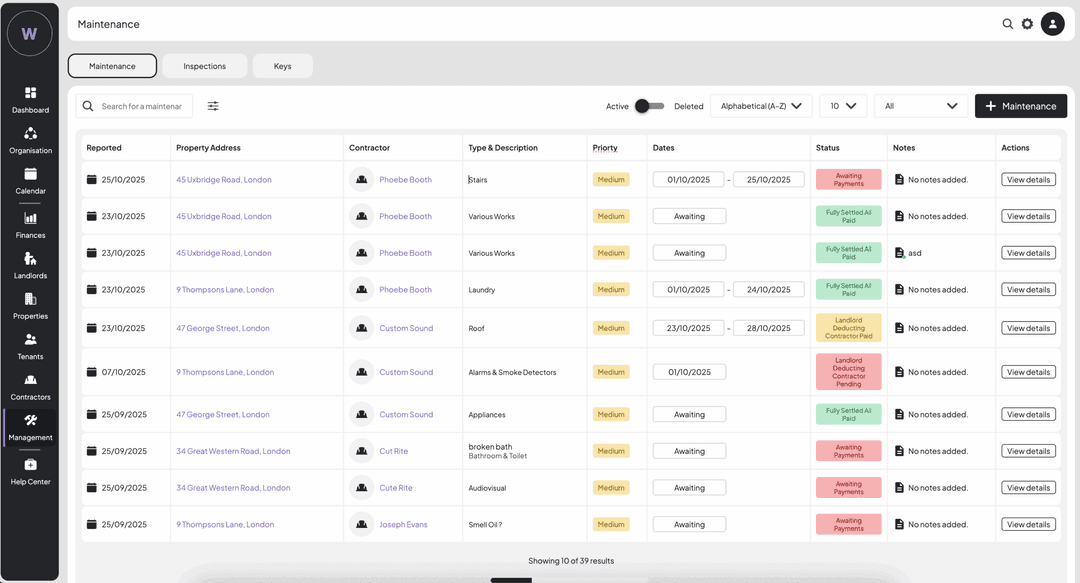
Task: Navigate to Contractors in sidebar
Action: 30,386
